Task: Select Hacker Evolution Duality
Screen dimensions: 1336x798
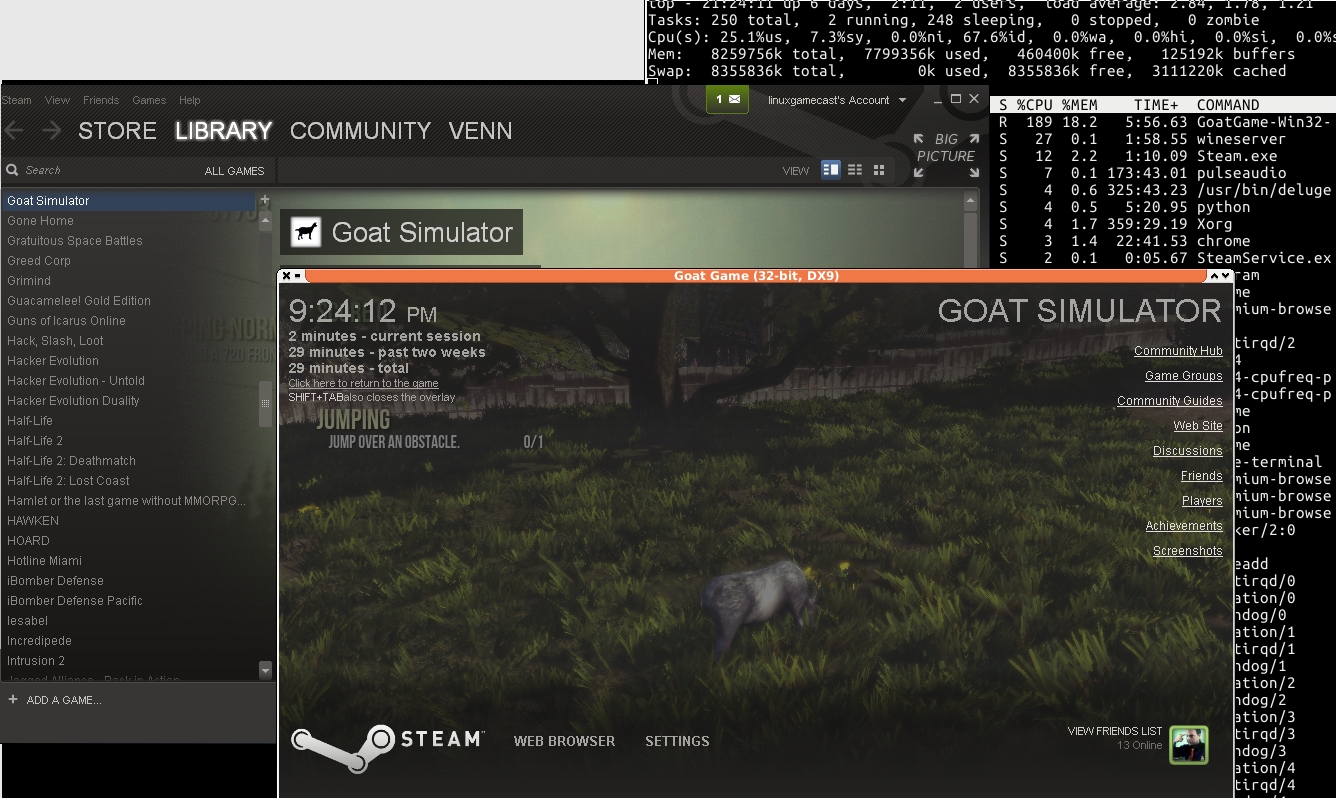Action: tap(129, 401)
